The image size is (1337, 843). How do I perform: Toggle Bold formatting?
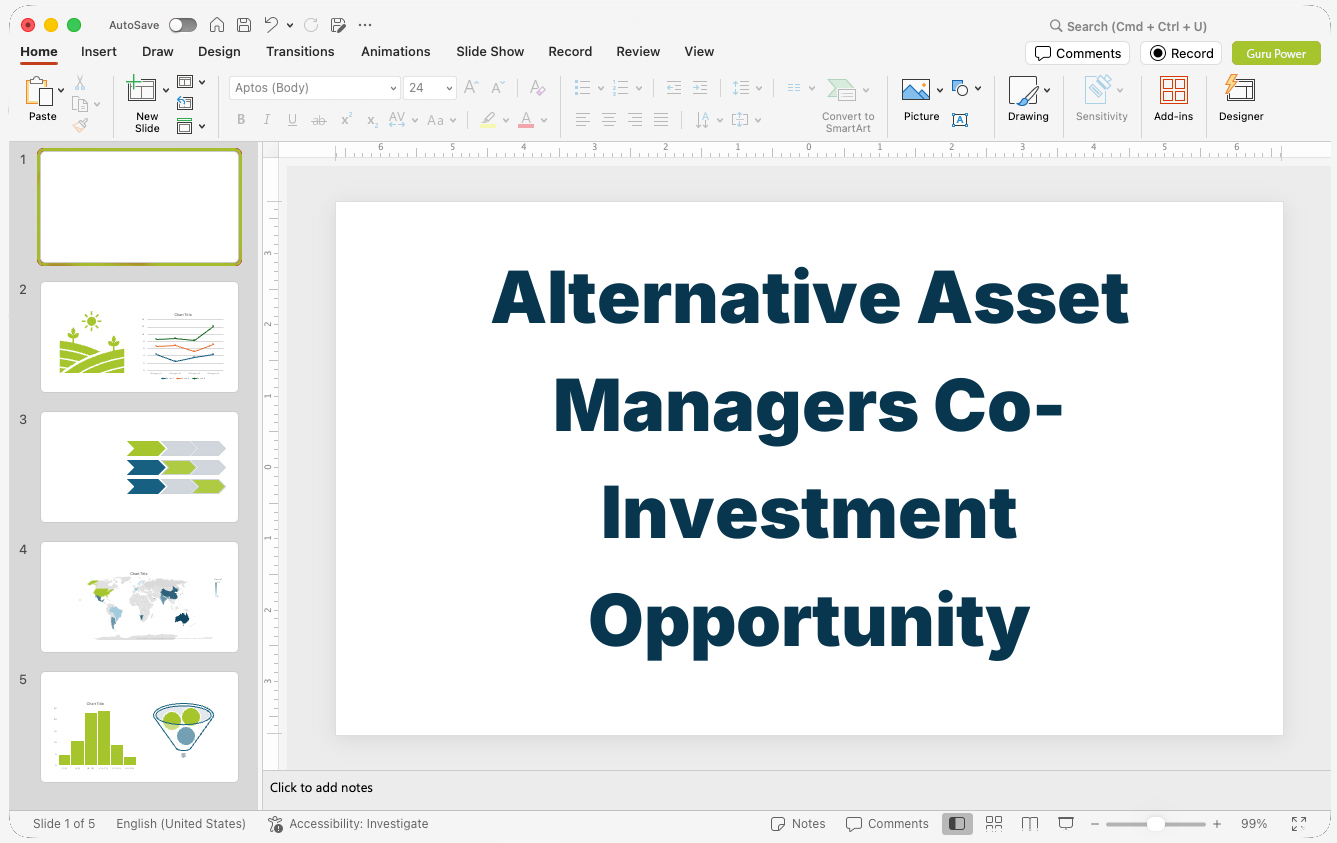(x=241, y=120)
